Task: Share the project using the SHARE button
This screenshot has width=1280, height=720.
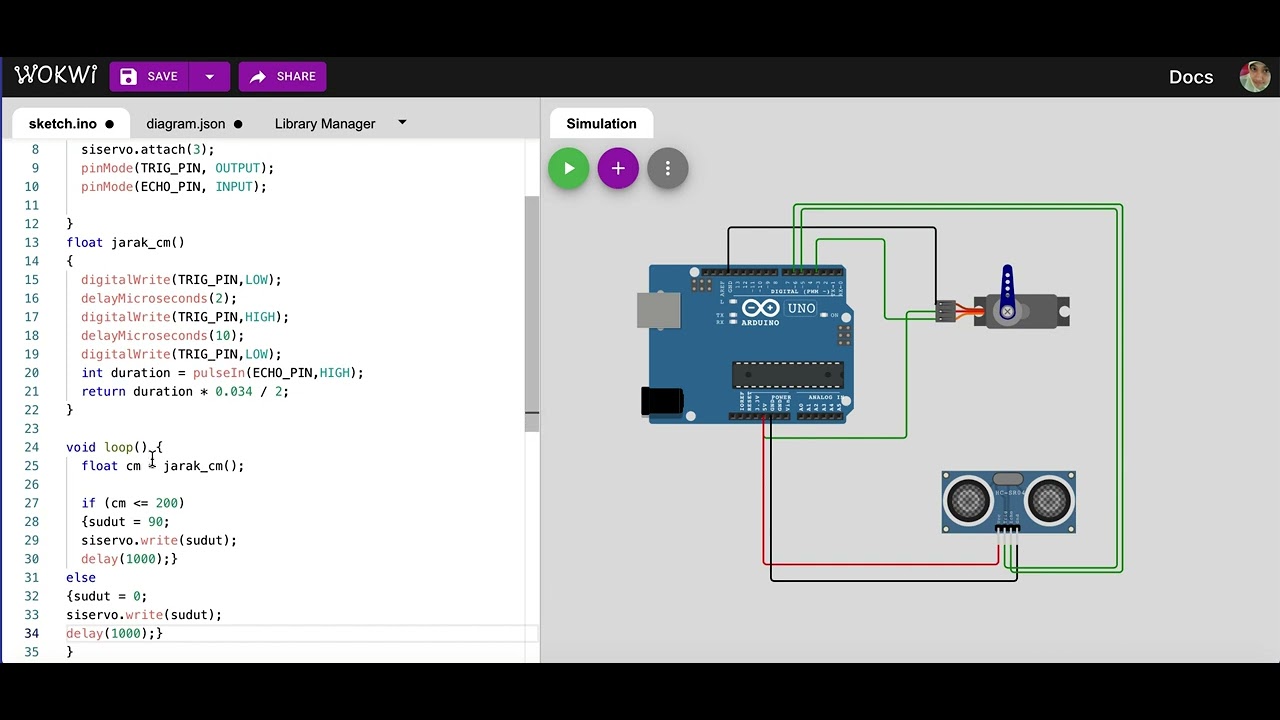Action: (282, 76)
